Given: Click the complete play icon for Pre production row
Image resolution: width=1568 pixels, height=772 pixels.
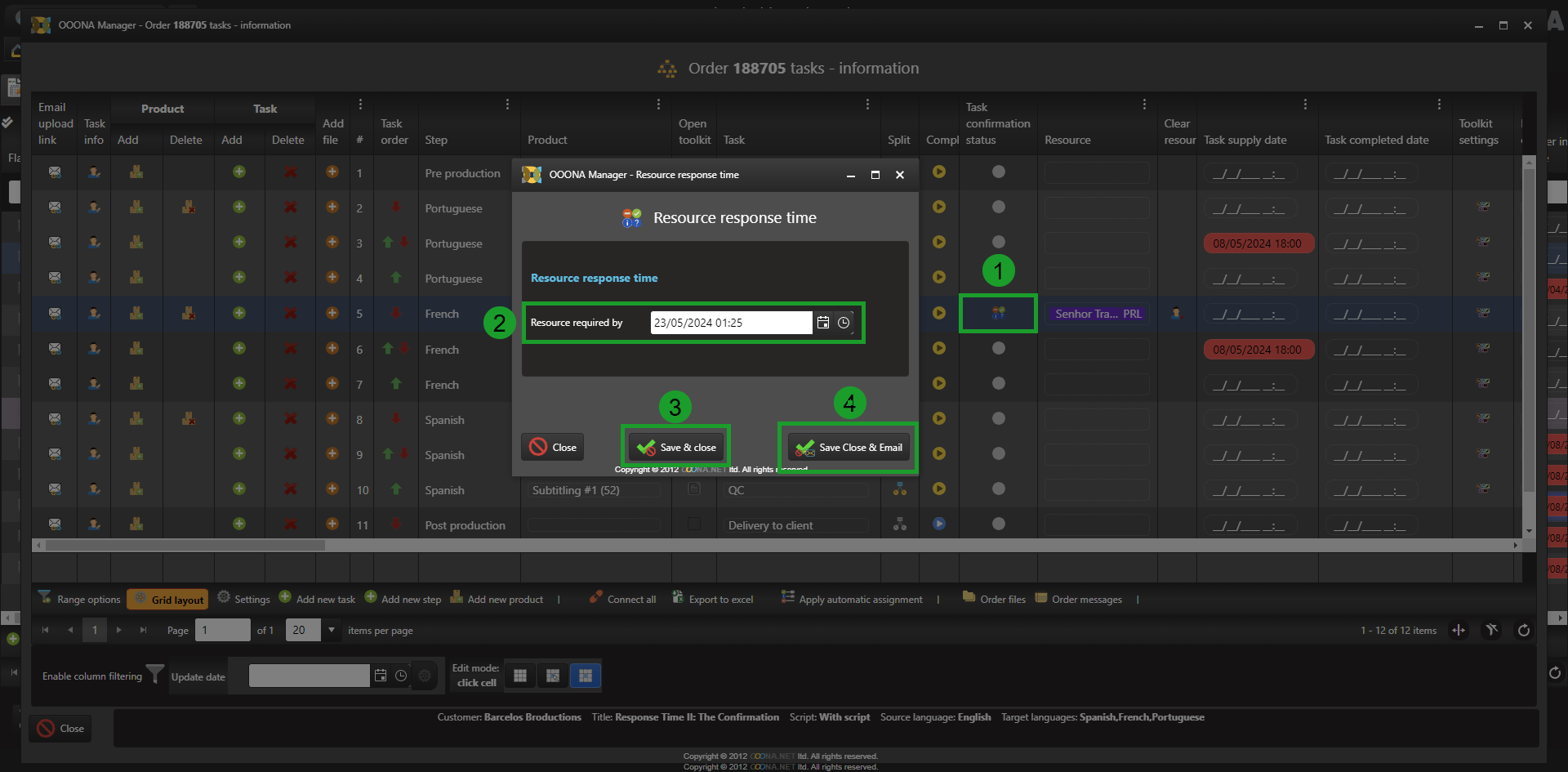Looking at the screenshot, I should tap(939, 172).
